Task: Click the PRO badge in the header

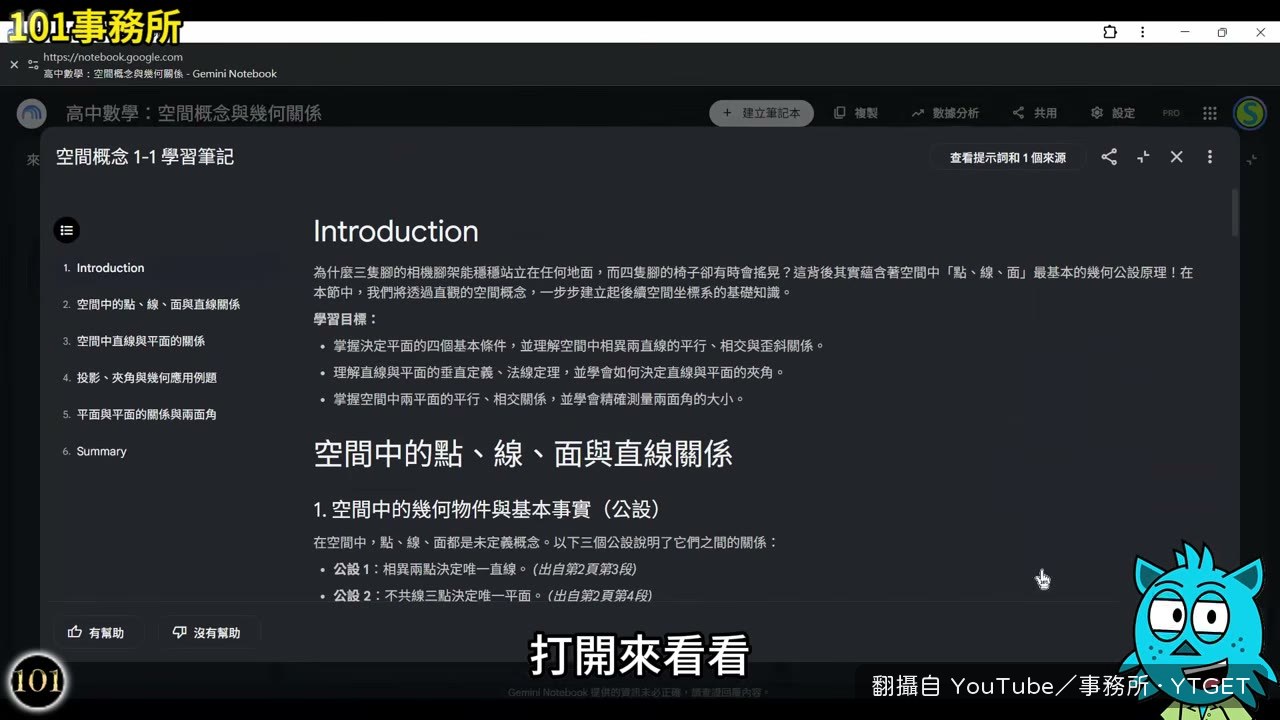Action: [1171, 114]
